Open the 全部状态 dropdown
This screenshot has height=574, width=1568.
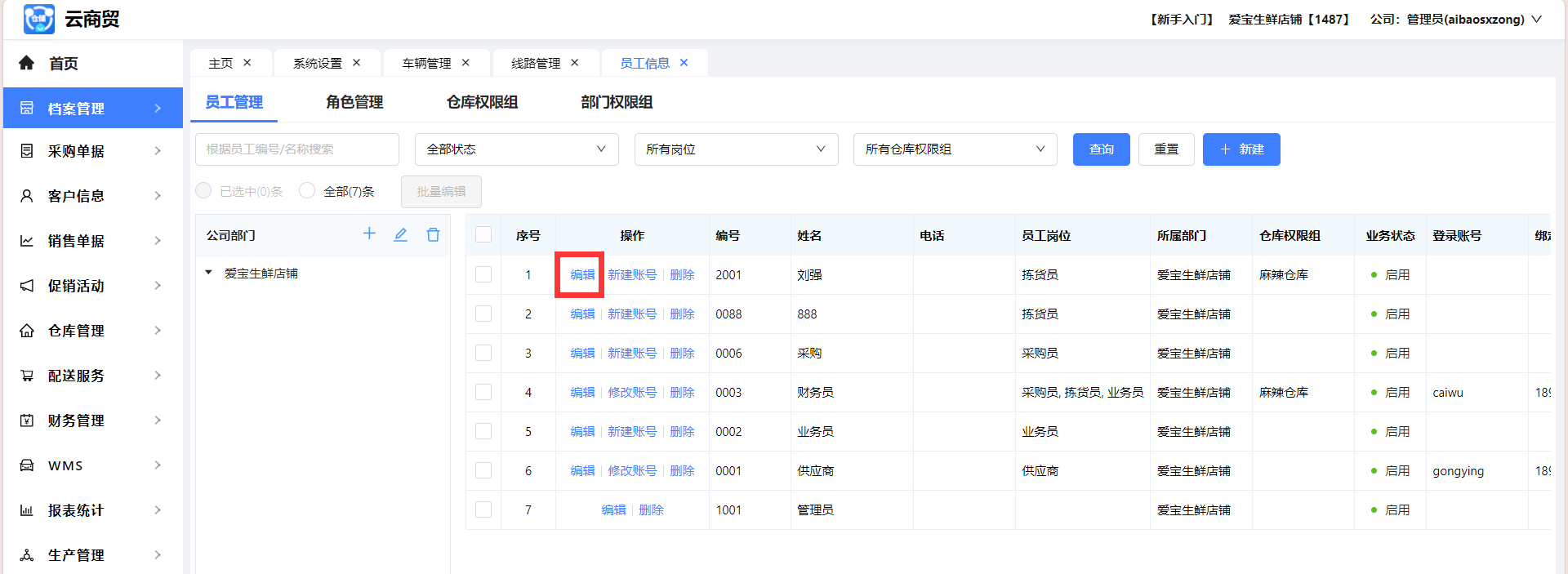tap(516, 149)
